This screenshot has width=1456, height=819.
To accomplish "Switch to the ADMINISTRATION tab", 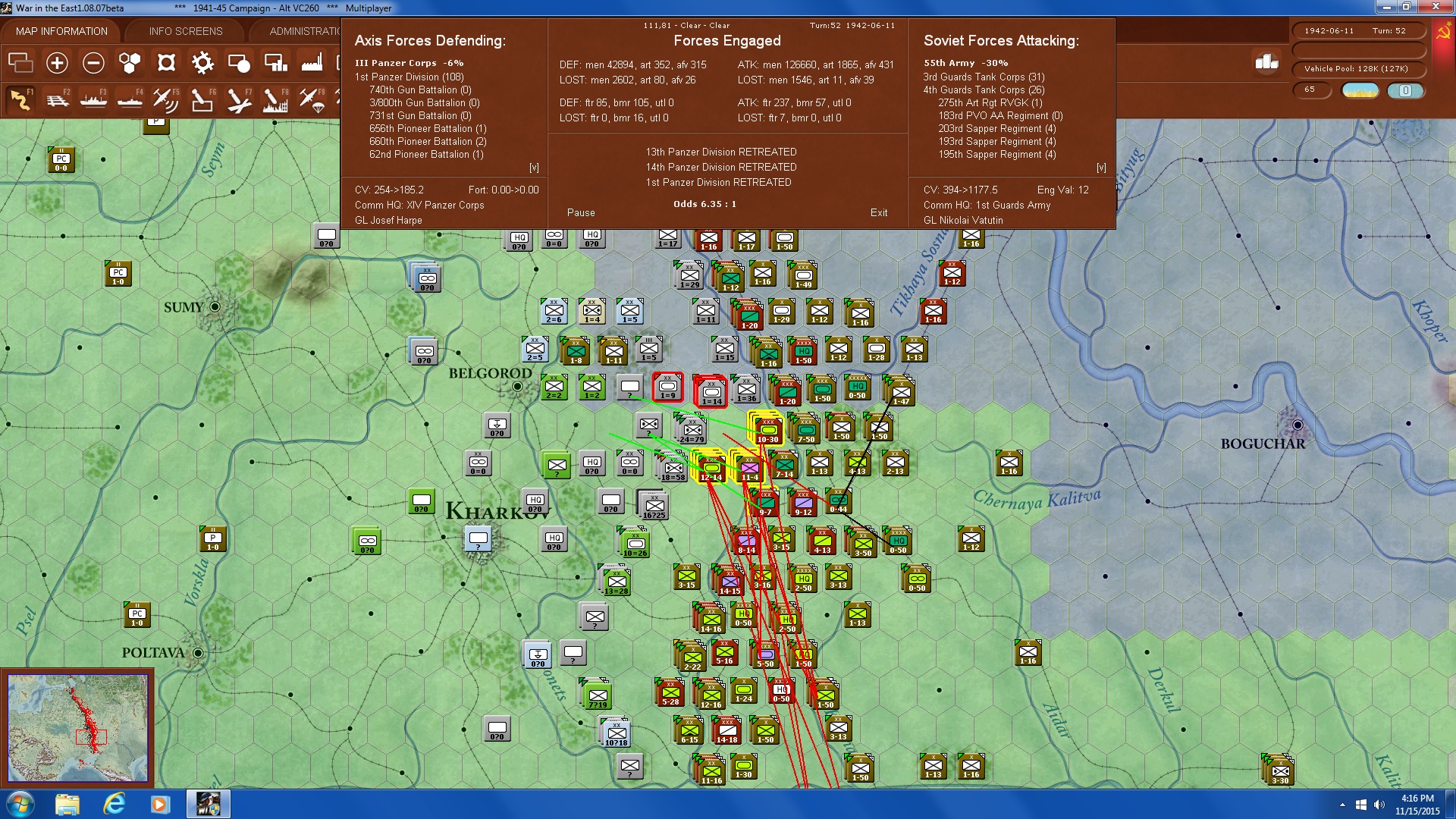I will [x=303, y=31].
